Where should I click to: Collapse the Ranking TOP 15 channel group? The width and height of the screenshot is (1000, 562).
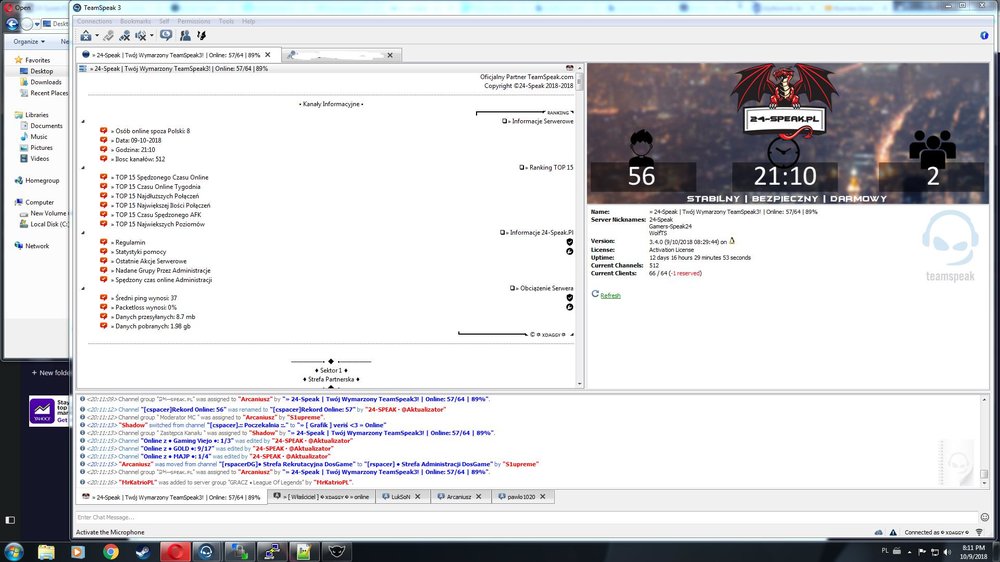[83, 168]
